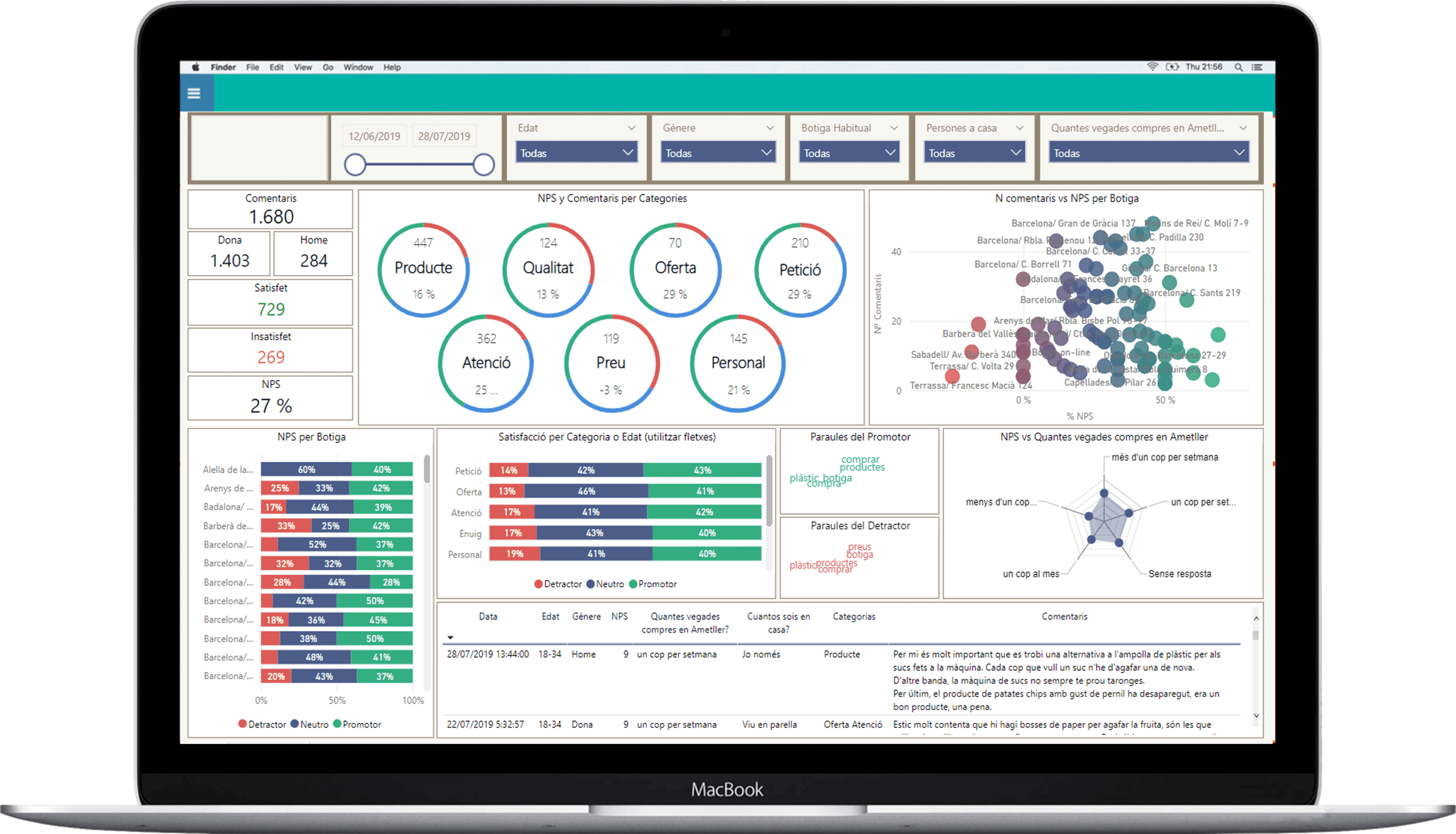
Task: Select the Personal category donut
Action: point(738,363)
